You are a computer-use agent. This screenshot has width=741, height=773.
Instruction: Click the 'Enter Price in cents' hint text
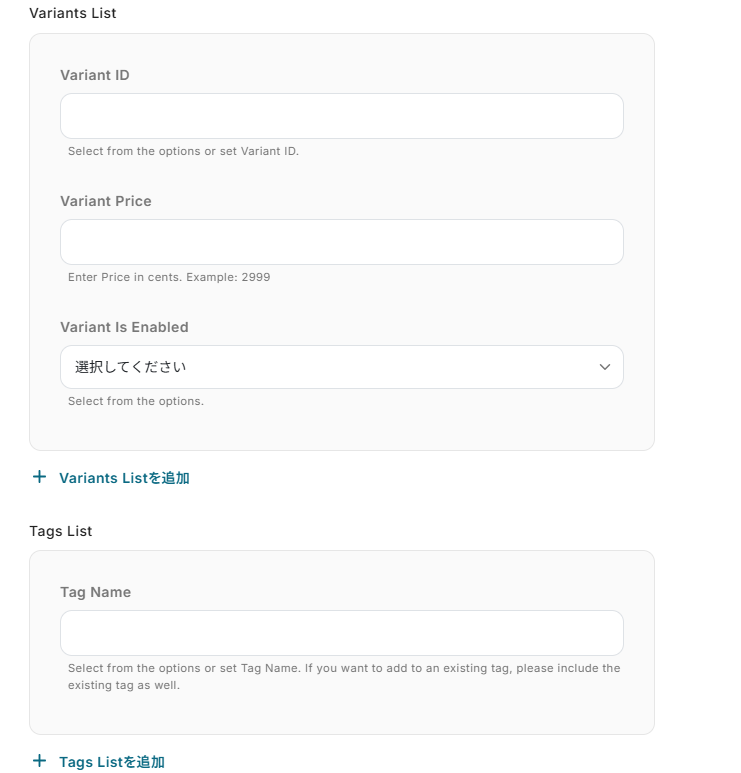[169, 277]
